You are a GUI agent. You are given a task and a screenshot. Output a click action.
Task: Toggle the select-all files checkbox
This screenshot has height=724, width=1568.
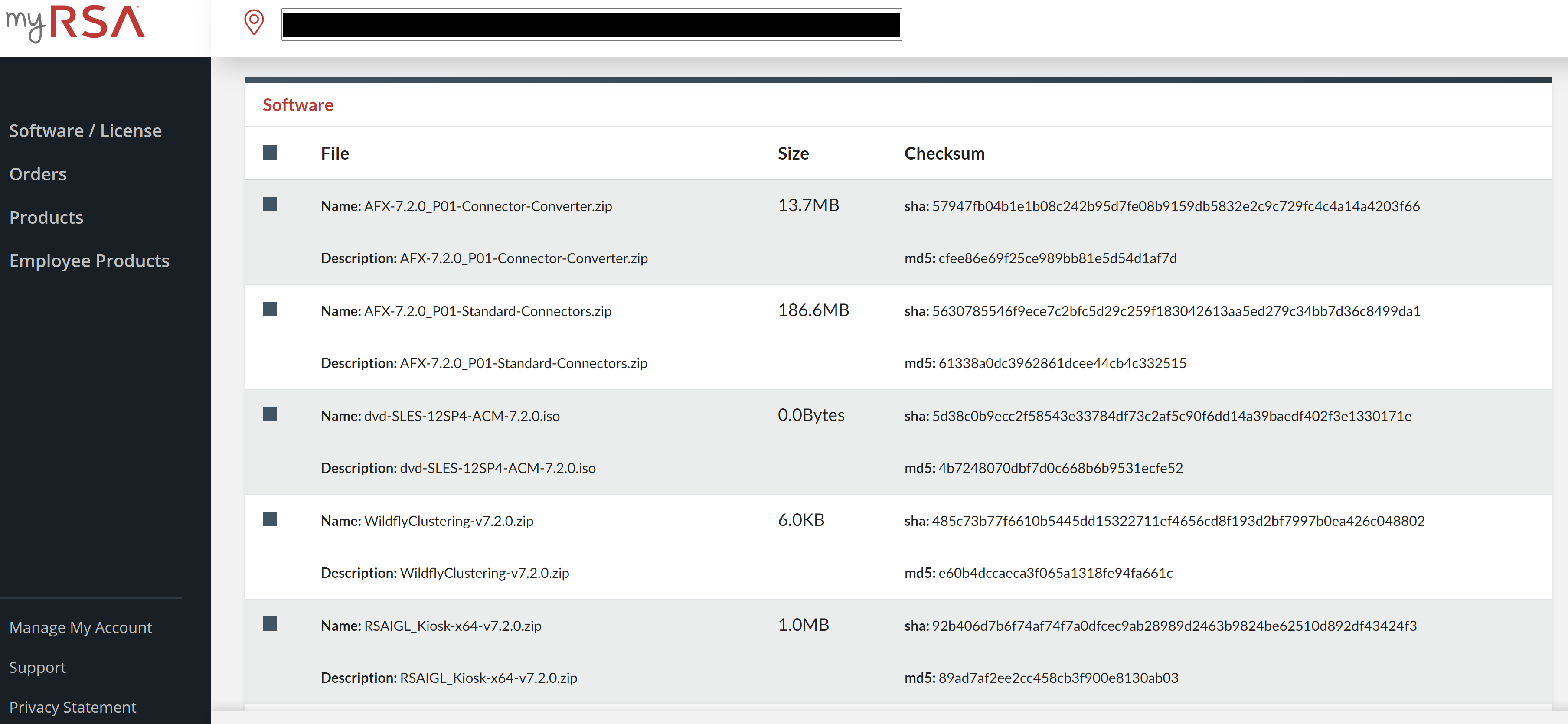(270, 152)
